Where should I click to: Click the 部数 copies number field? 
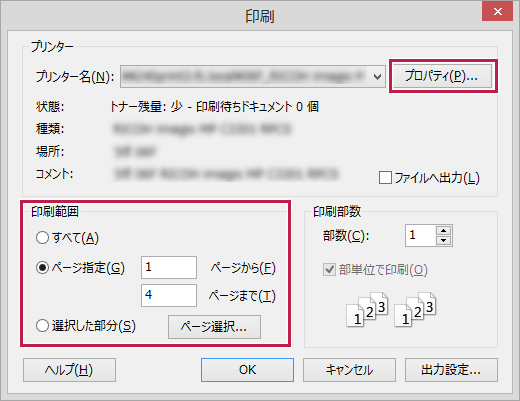point(421,235)
